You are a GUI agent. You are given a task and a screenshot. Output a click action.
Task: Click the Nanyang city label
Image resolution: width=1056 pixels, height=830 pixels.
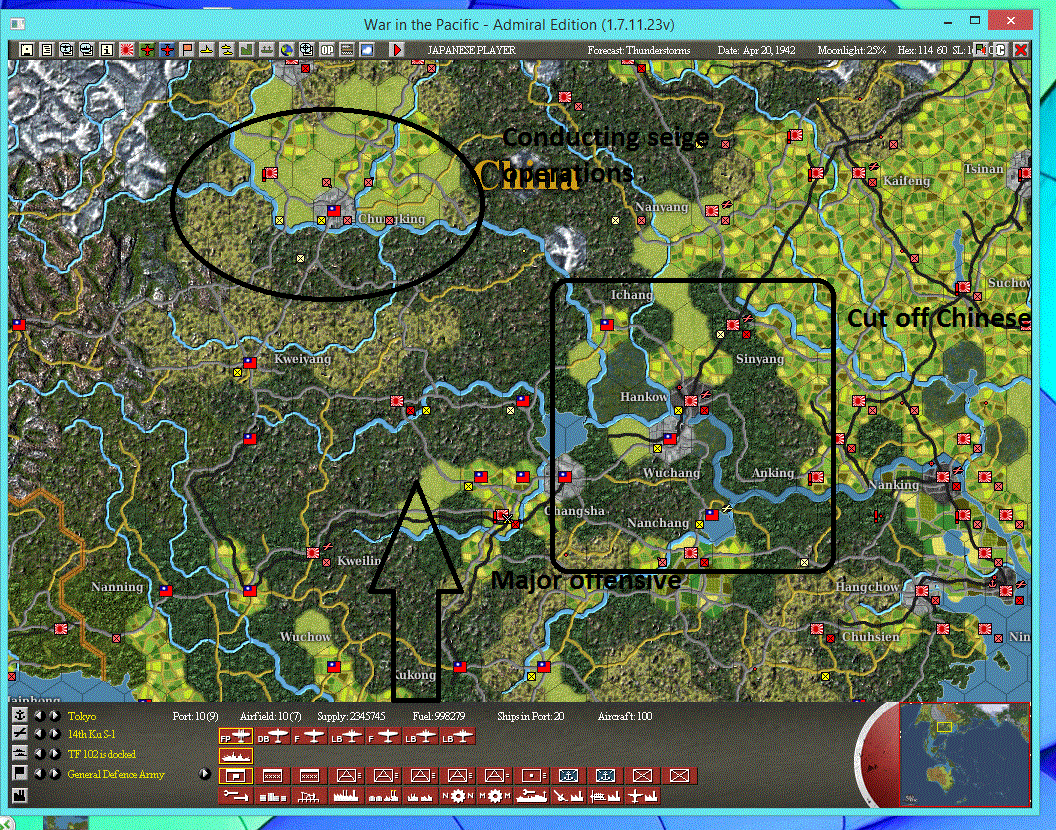tap(661, 207)
